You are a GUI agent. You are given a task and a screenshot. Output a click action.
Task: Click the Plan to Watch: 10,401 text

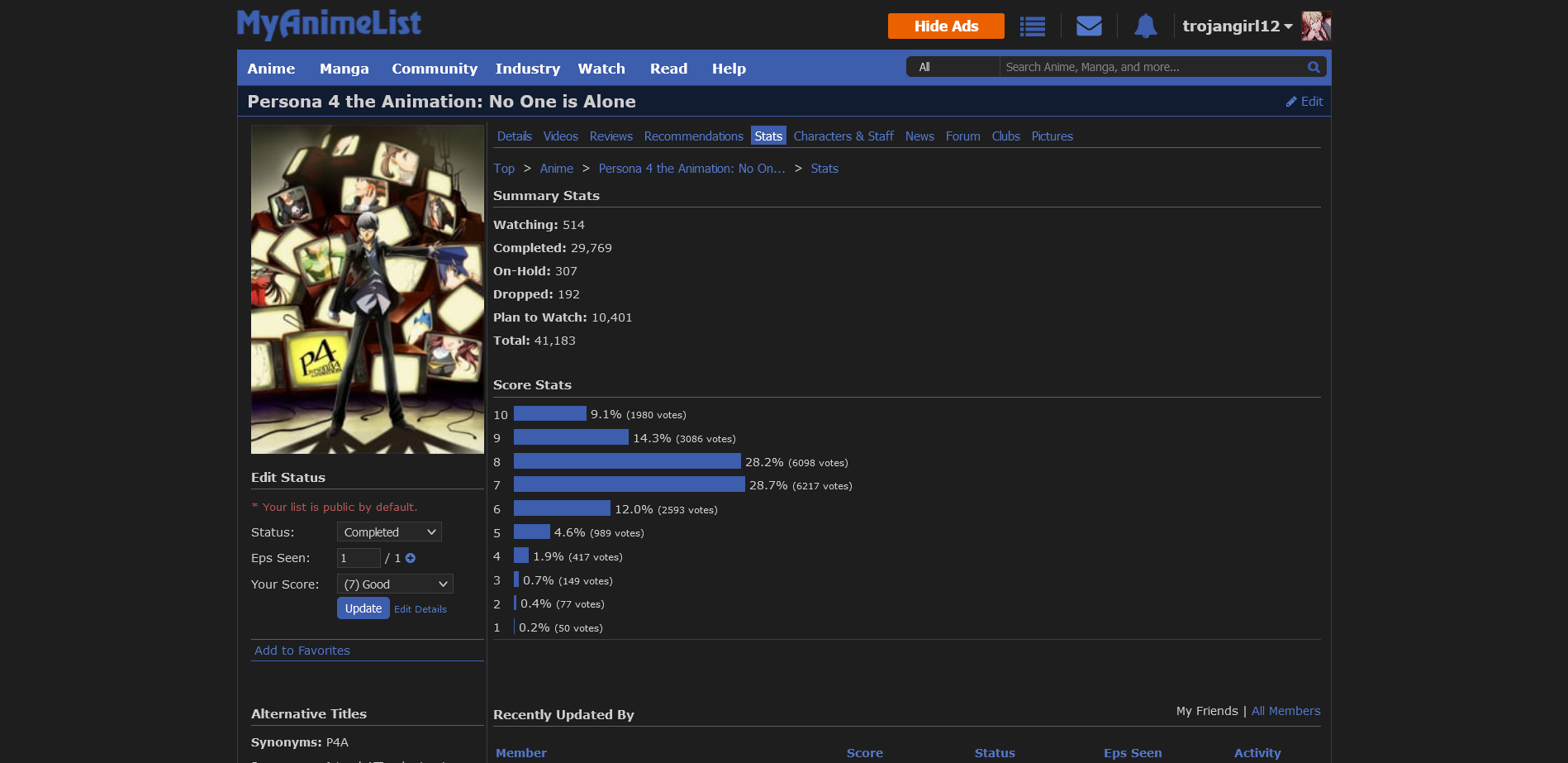(563, 317)
